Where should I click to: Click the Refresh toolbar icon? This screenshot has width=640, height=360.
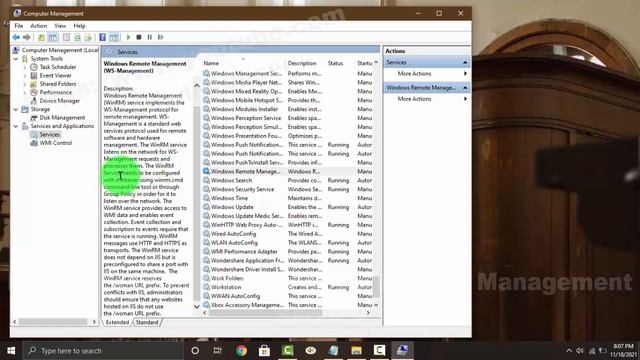tap(77, 37)
